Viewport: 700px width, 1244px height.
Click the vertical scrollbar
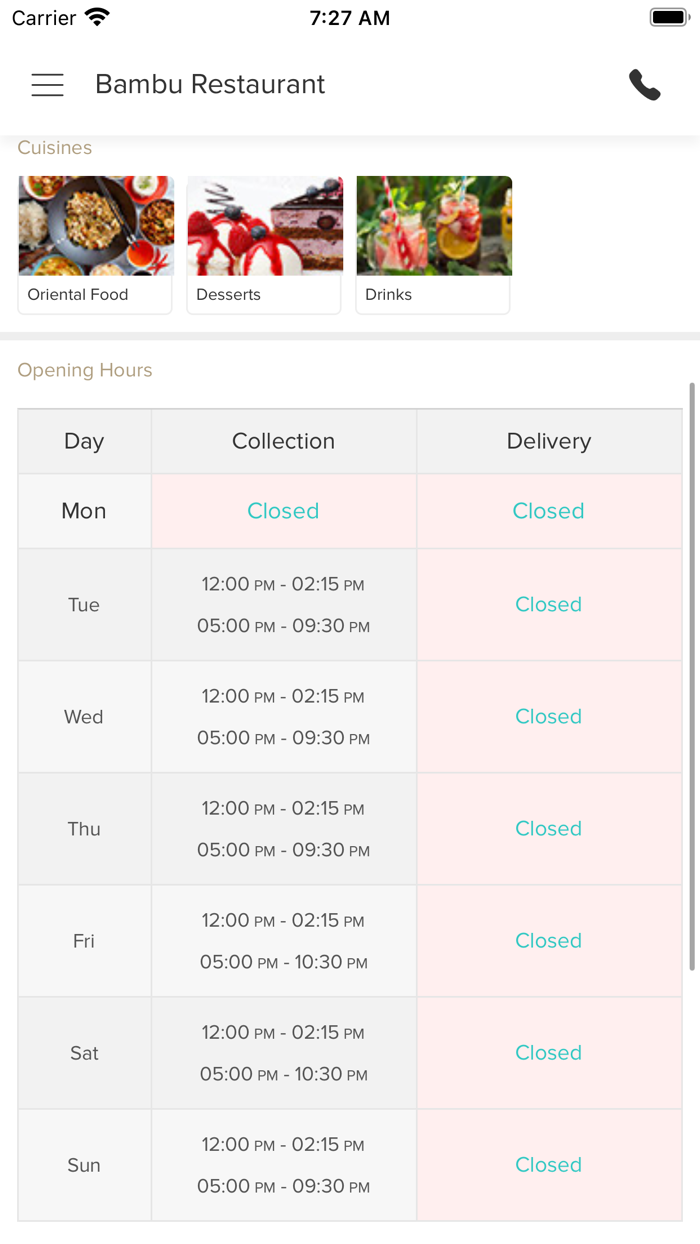pos(692,676)
